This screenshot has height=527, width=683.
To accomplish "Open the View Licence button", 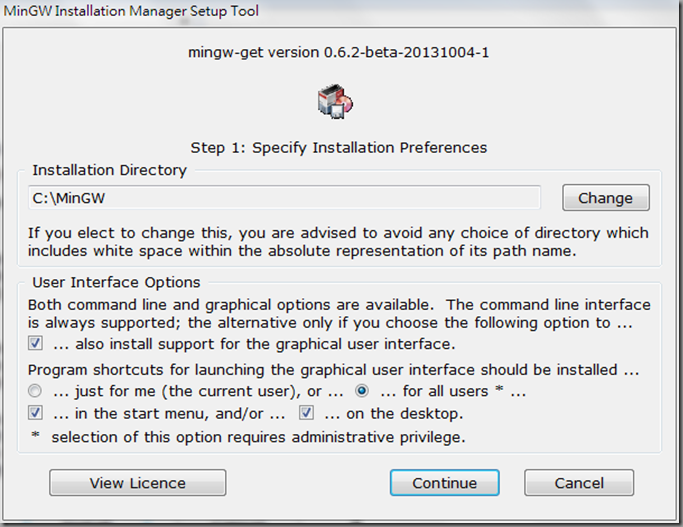I will coord(138,483).
